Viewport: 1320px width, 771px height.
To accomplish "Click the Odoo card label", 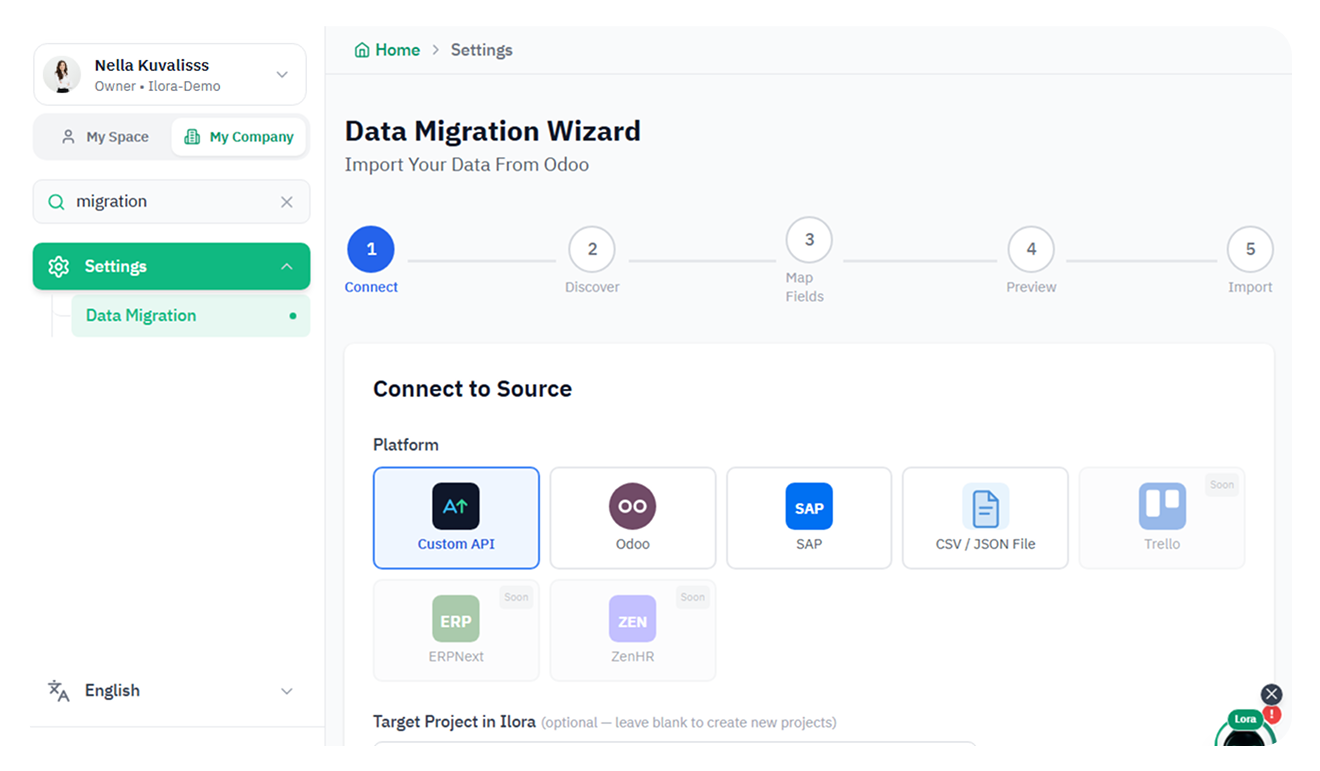I will point(632,545).
